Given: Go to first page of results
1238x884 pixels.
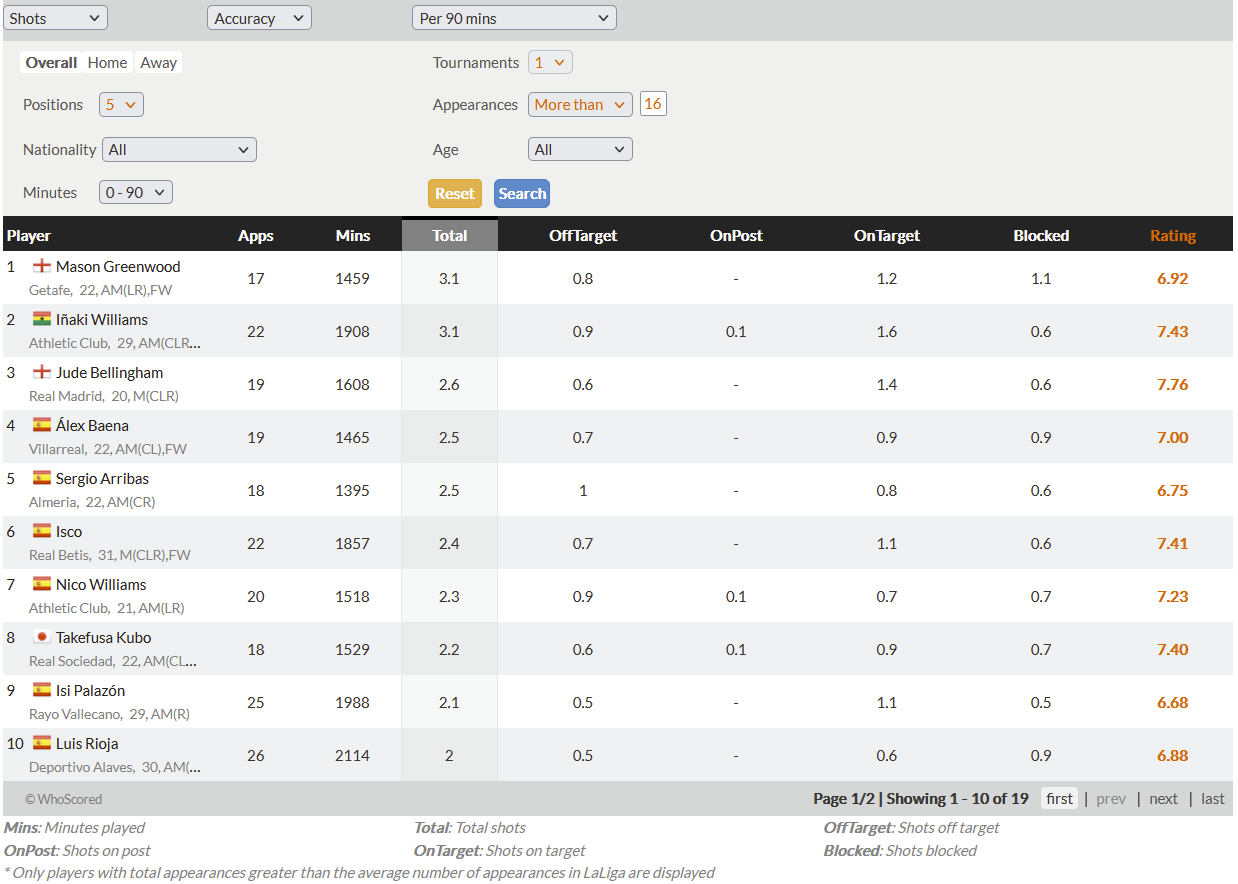Looking at the screenshot, I should 1060,799.
